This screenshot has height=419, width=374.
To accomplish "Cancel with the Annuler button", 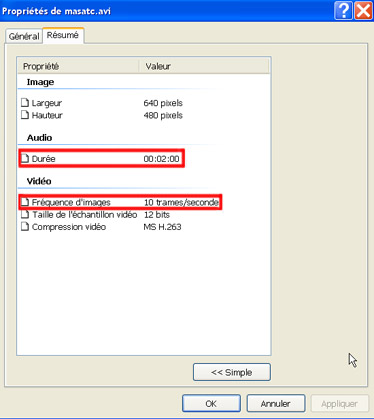I will [x=276, y=403].
